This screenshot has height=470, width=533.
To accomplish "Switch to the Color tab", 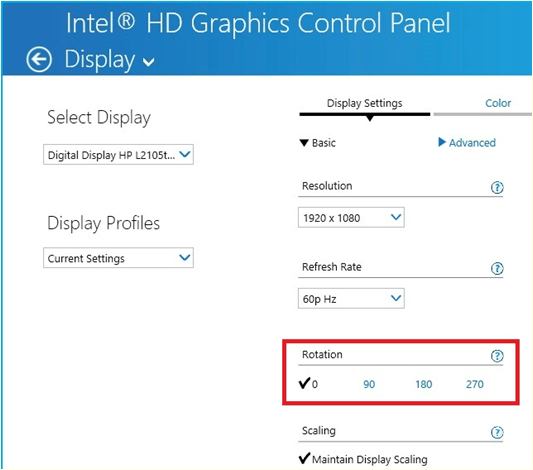I will click(x=498, y=103).
